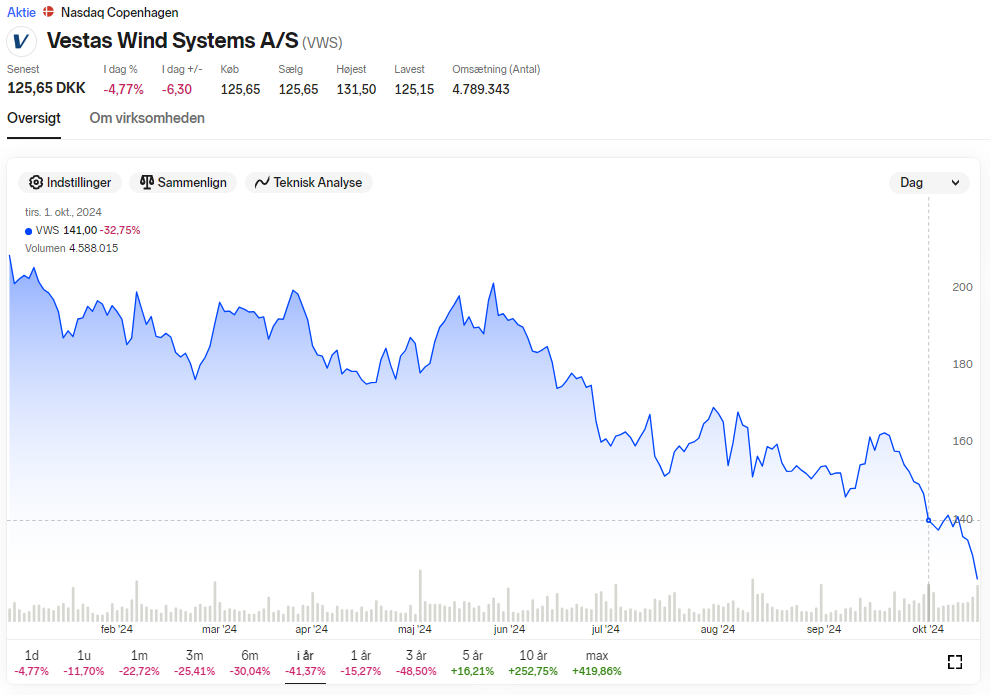Open the Dag interval dropdown

point(929,182)
